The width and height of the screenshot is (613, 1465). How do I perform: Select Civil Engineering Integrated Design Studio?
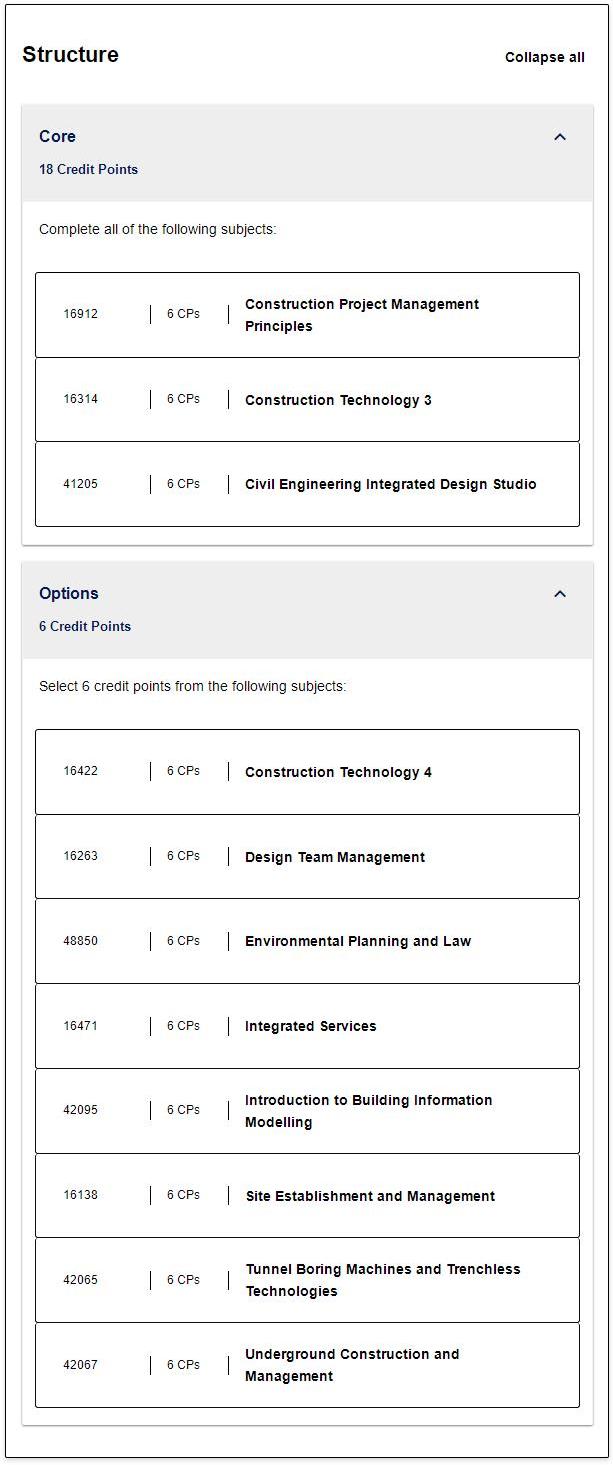tap(390, 484)
